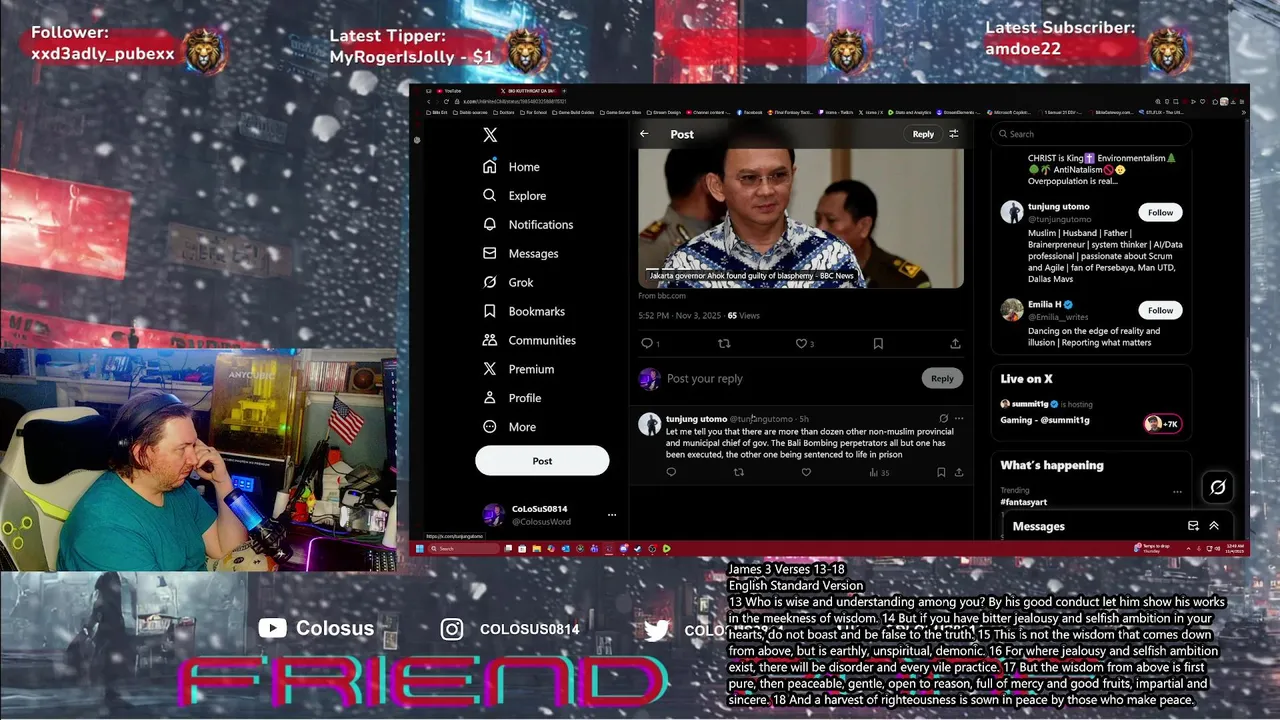This screenshot has width=1280, height=720.
Task: Click the floating Grok button
Action: (x=1217, y=487)
